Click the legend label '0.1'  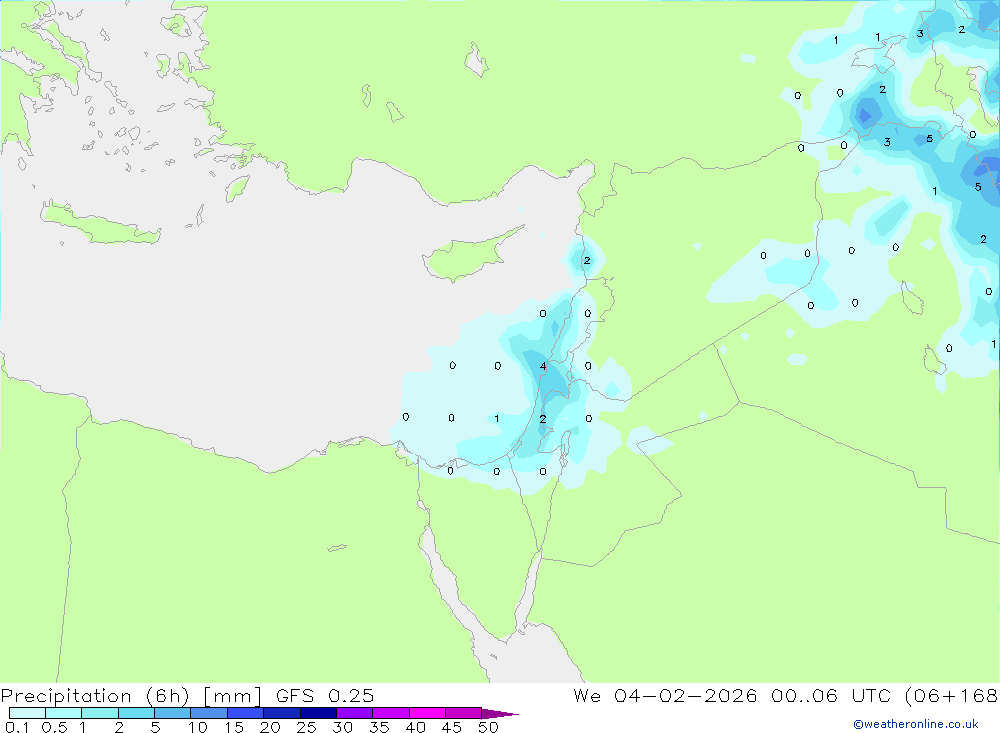17,727
